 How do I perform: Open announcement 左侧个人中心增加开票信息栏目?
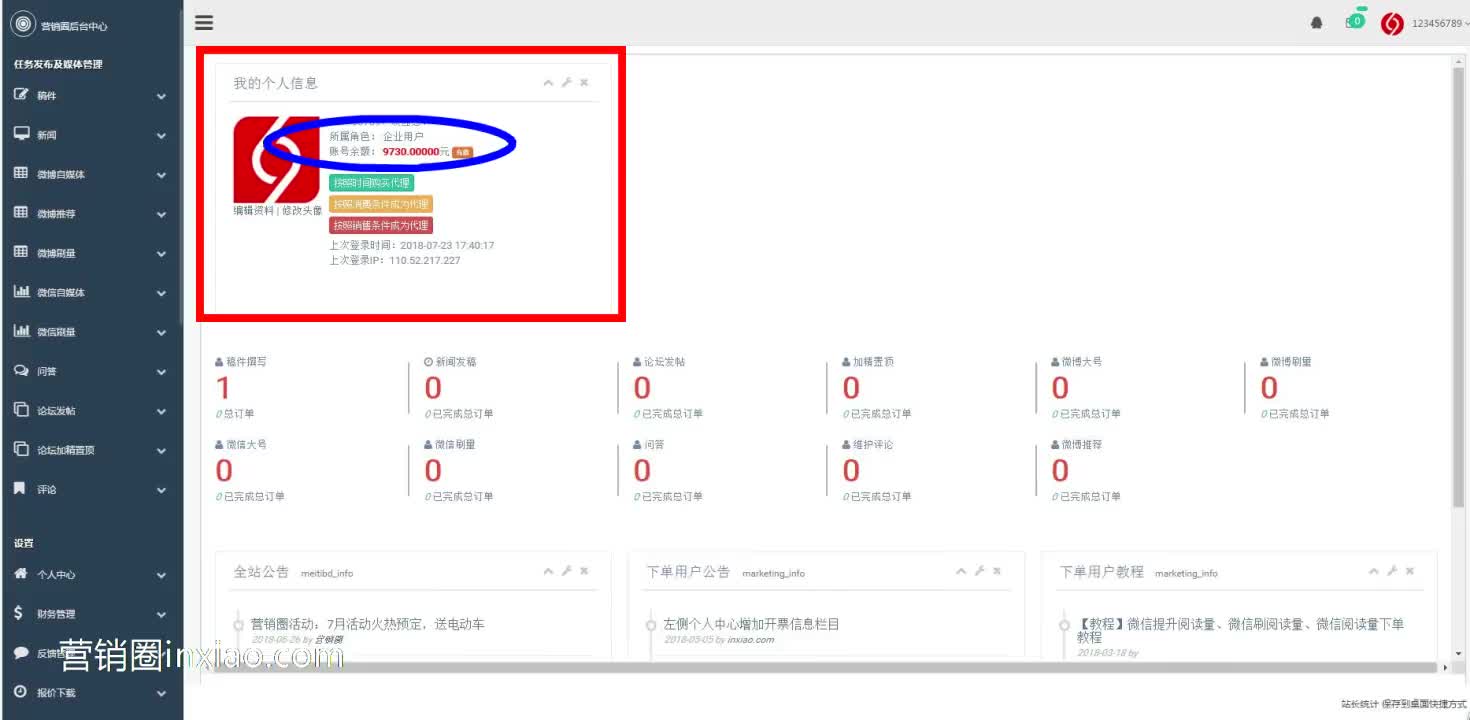pos(751,624)
